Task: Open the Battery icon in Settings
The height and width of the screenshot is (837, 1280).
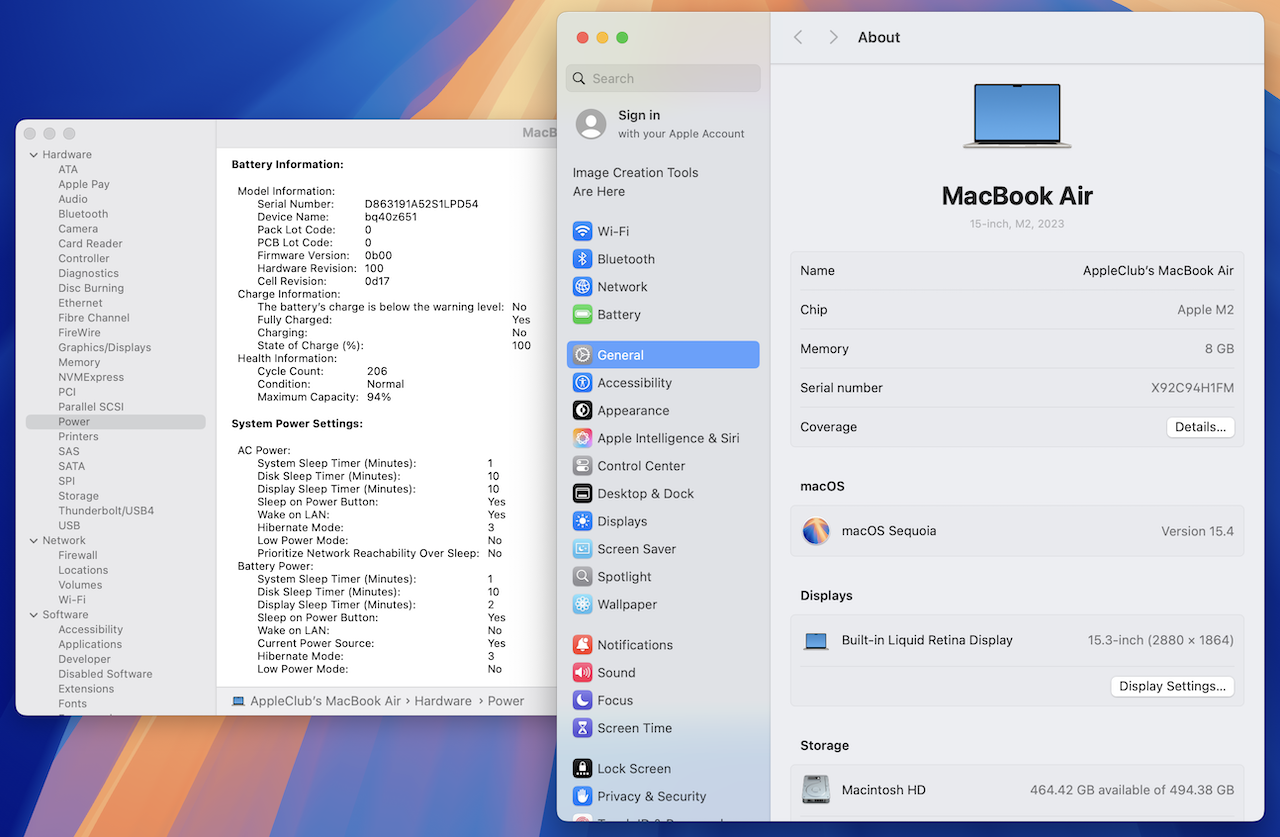Action: click(582, 315)
